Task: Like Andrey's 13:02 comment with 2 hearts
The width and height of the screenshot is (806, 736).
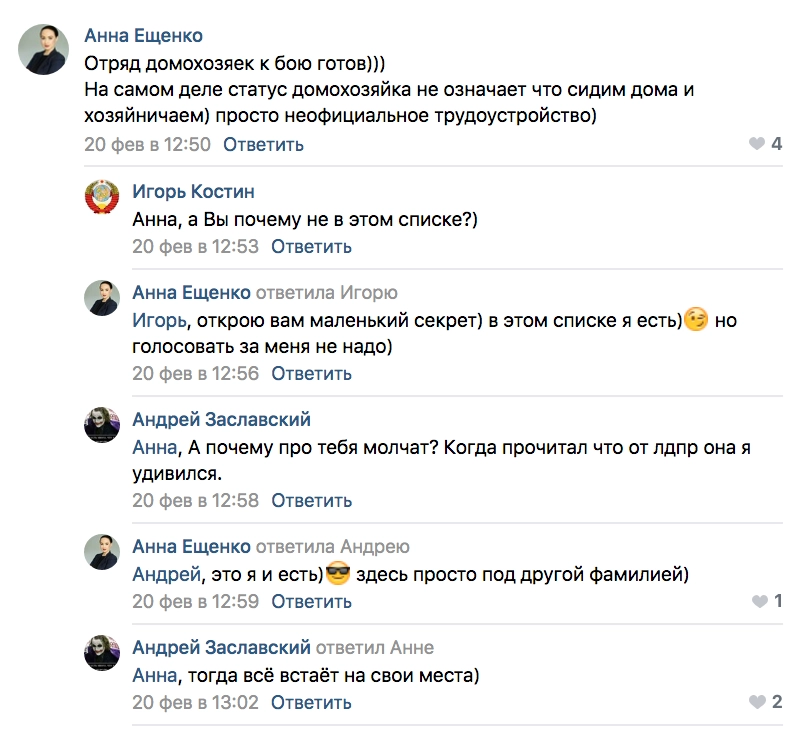Action: point(757,701)
